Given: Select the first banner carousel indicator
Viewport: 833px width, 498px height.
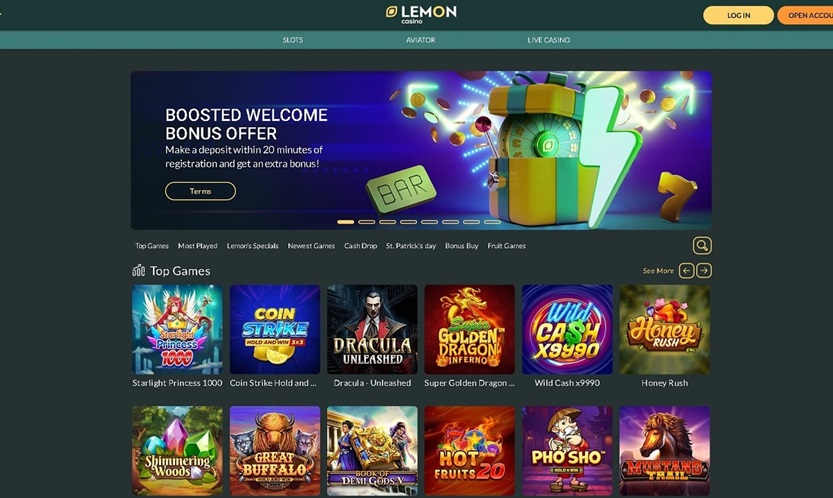Looking at the screenshot, I should click(x=345, y=222).
